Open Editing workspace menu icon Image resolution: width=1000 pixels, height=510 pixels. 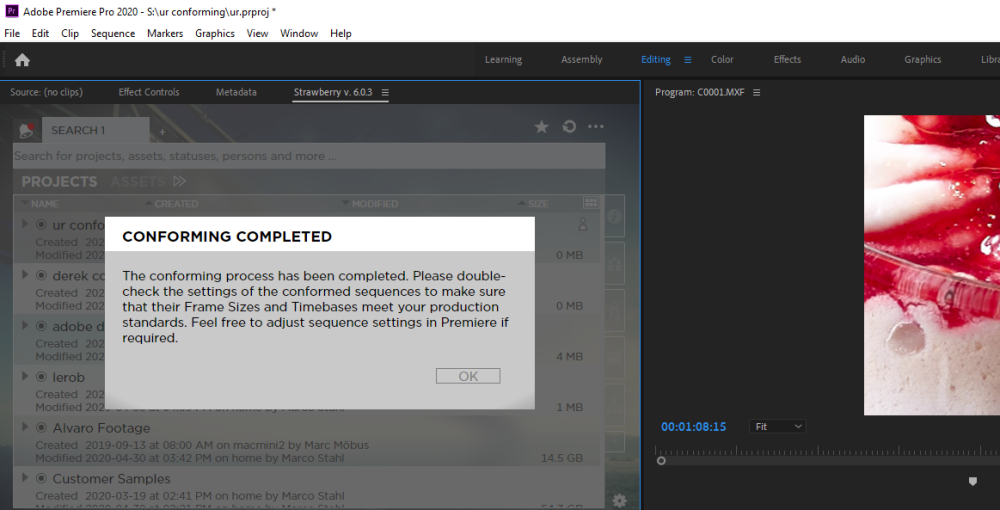pos(687,60)
